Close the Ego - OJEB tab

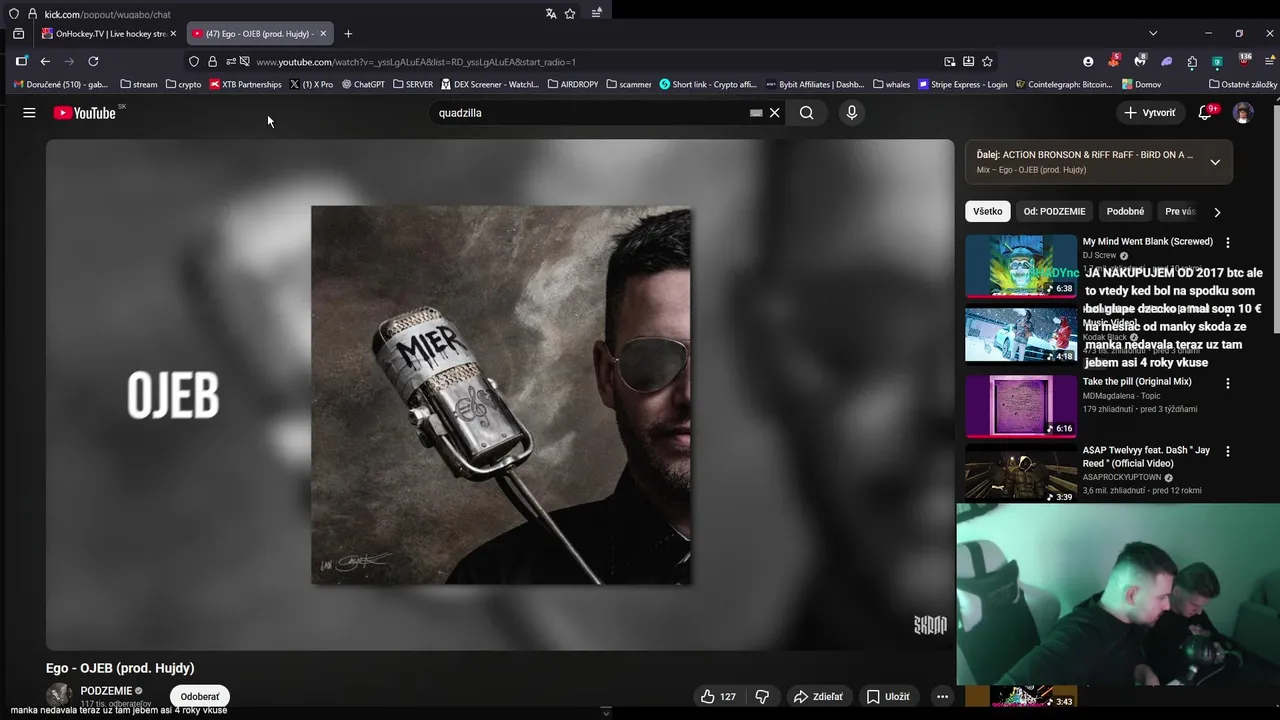pyautogui.click(x=323, y=34)
